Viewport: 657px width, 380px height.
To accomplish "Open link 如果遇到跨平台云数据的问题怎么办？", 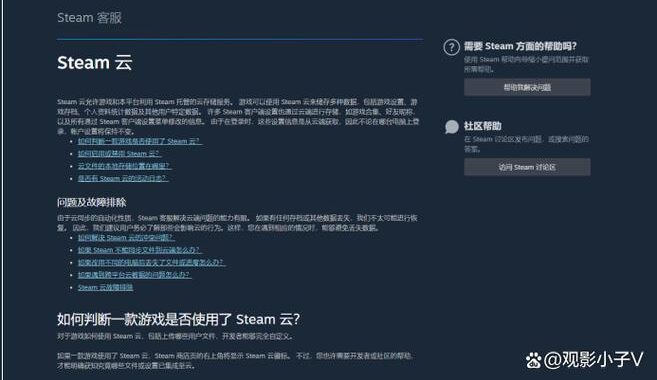I will (x=134, y=275).
